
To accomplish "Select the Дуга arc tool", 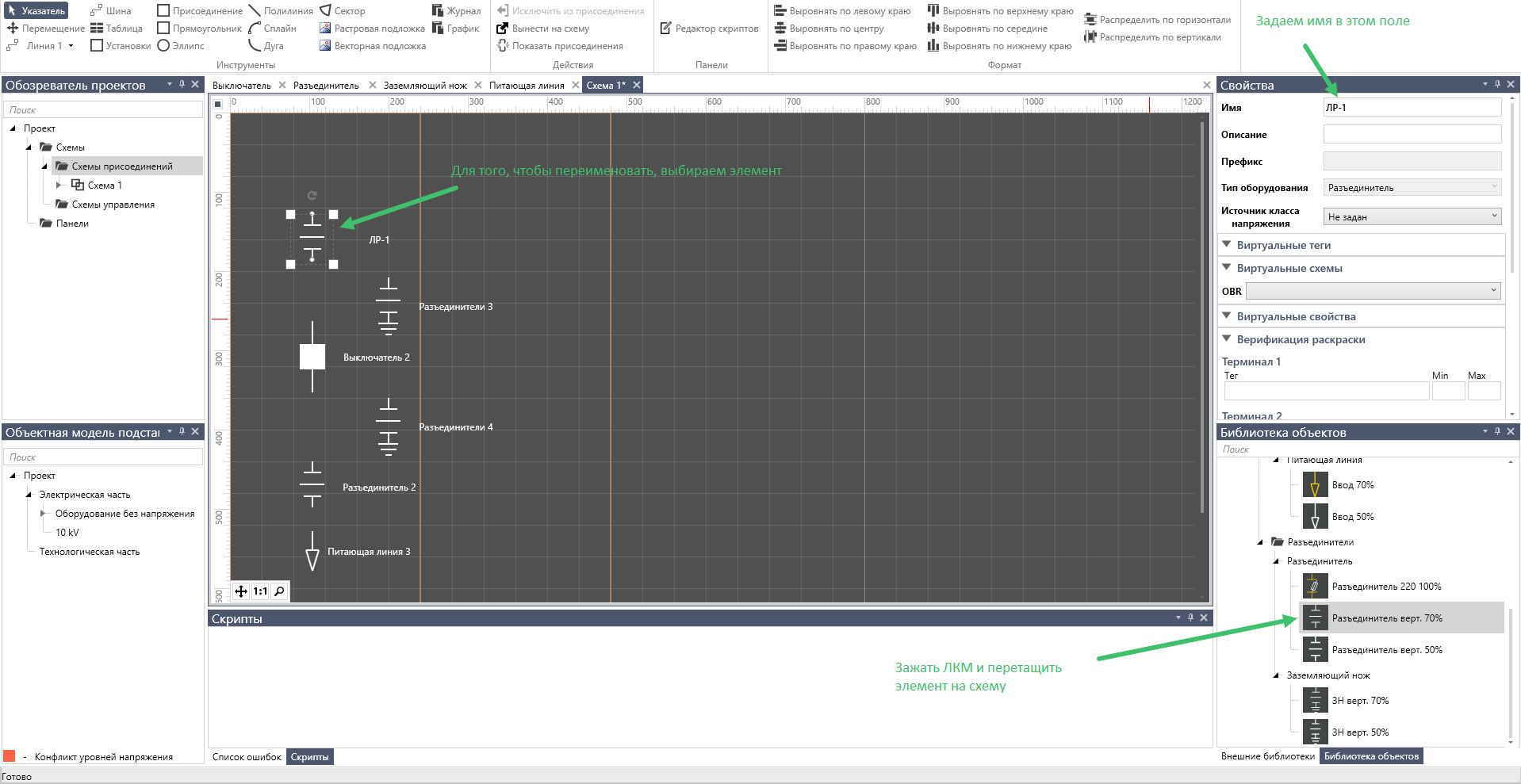I will point(266,46).
